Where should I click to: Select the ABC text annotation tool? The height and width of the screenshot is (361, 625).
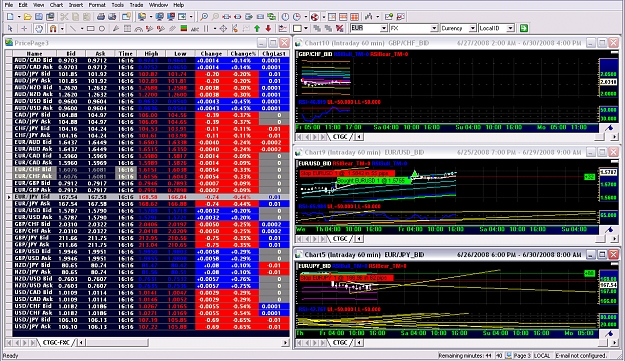pos(195,29)
